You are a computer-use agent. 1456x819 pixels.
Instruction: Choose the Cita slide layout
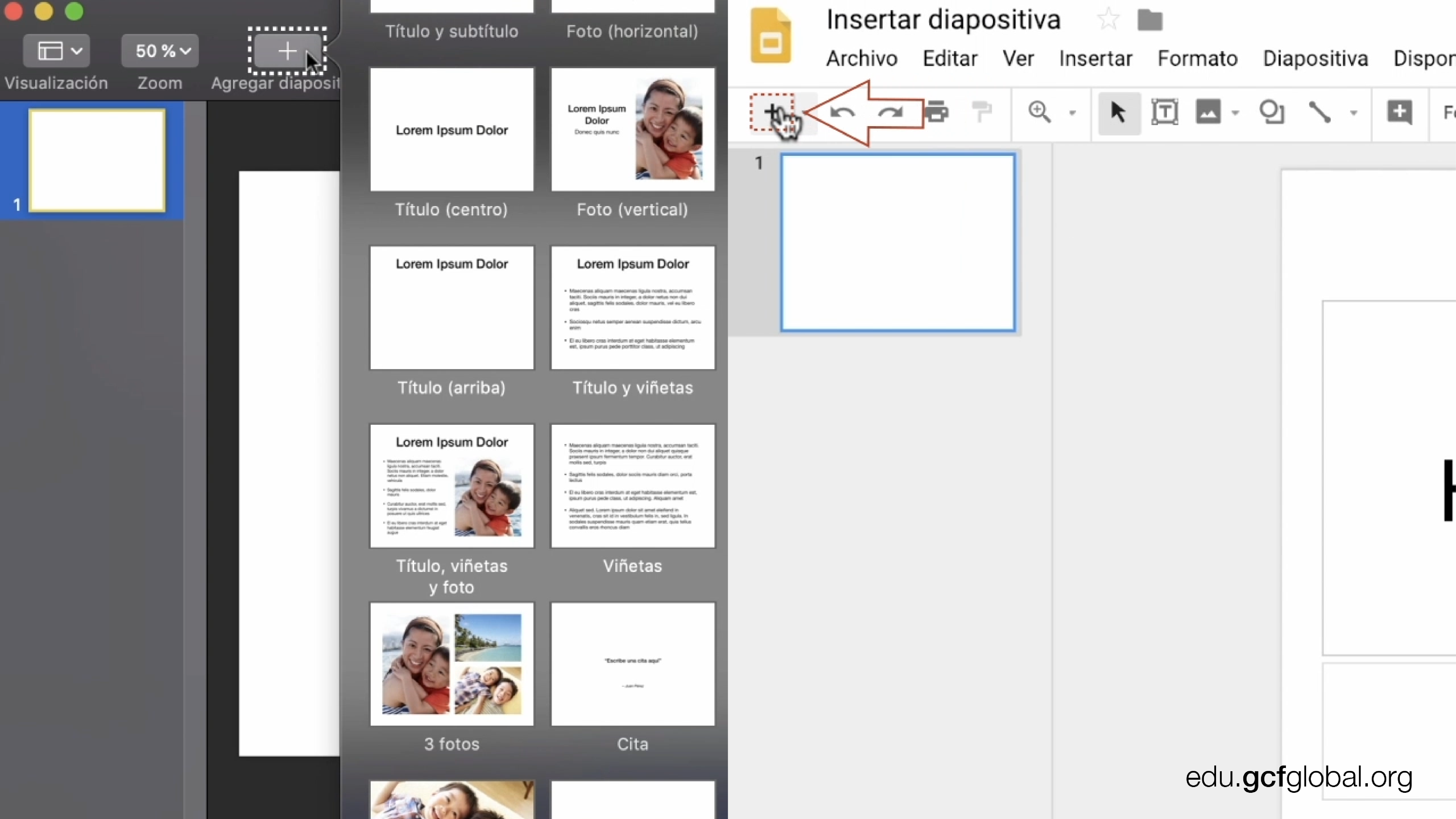(632, 664)
